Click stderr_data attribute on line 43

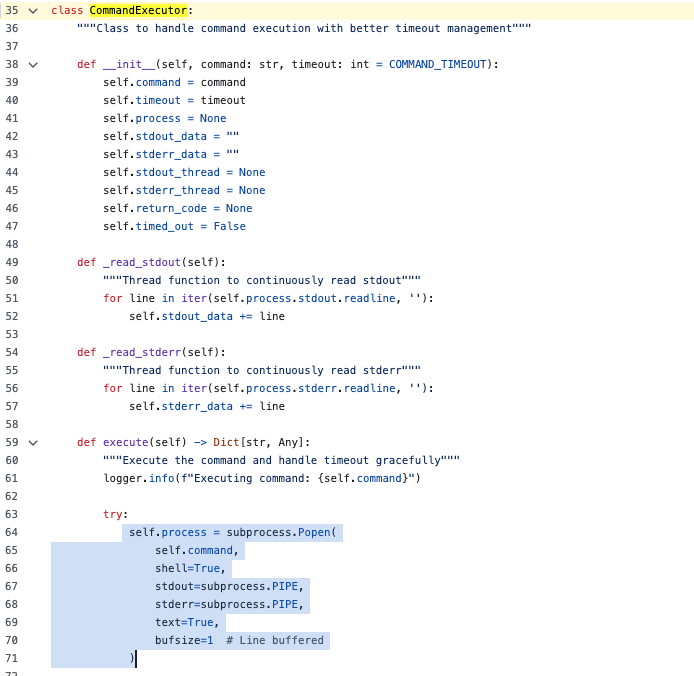[171, 155]
